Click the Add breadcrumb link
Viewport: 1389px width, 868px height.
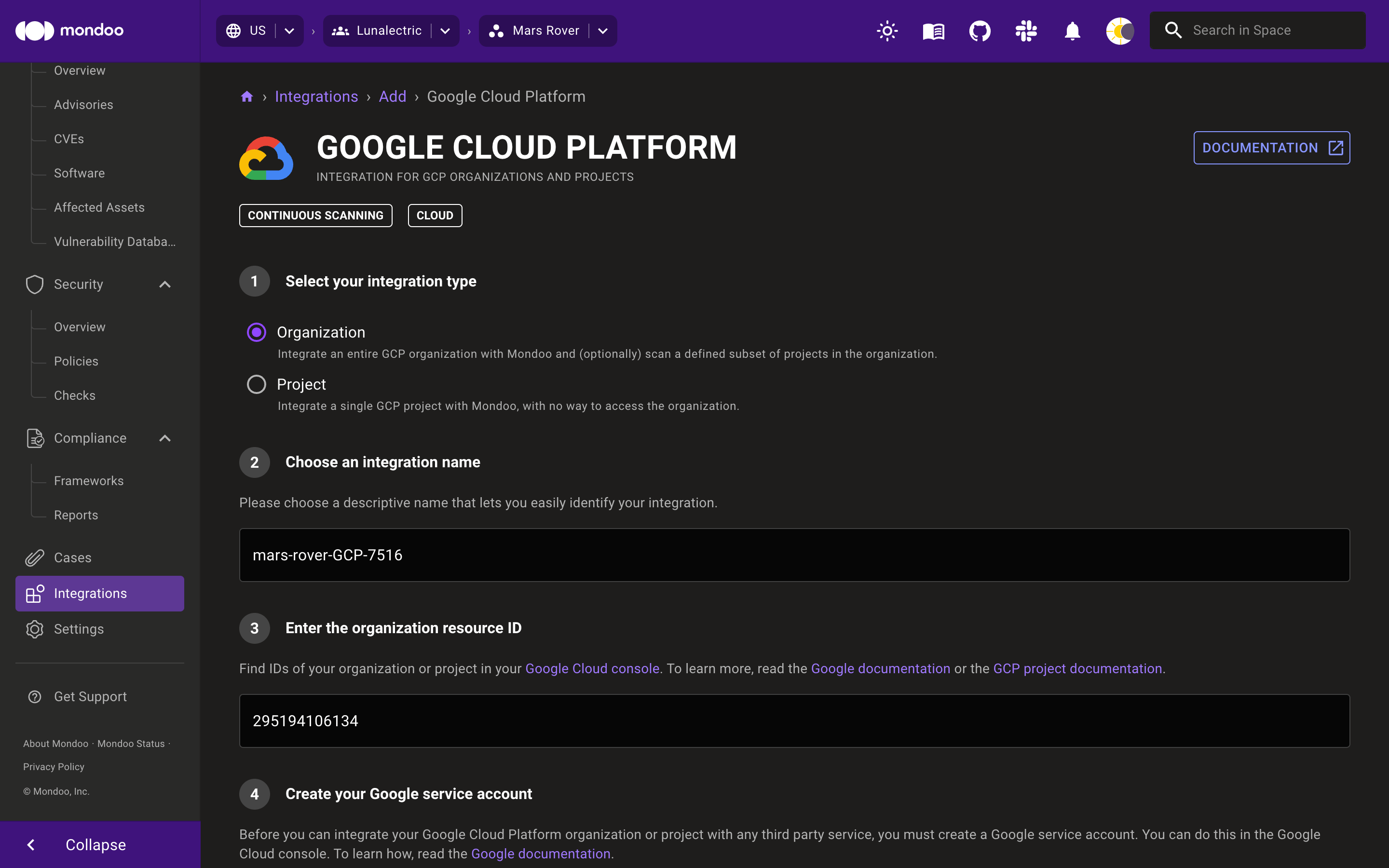click(393, 96)
